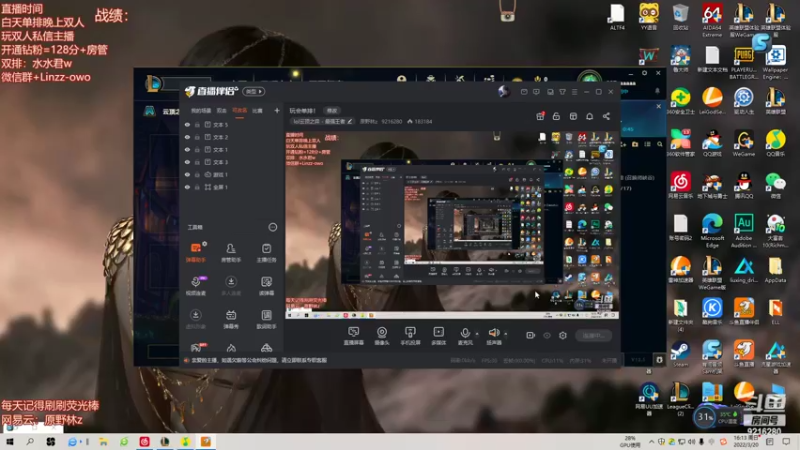The width and height of the screenshot is (800, 450).
Task: Switch to the first scene tab
Action: (x=201, y=110)
